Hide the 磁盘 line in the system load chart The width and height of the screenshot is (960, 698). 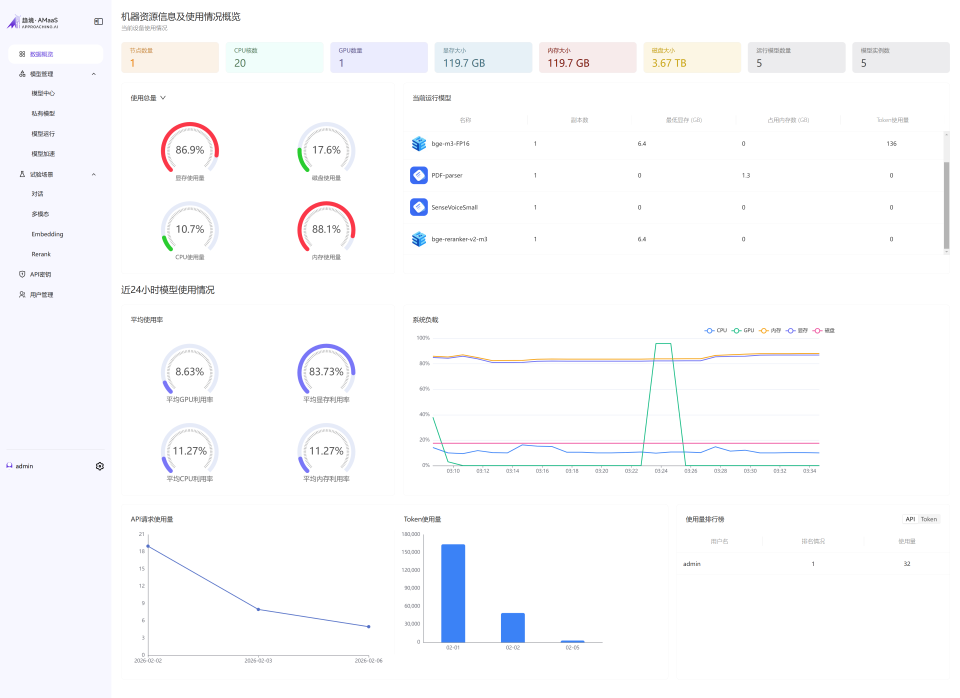tap(823, 330)
